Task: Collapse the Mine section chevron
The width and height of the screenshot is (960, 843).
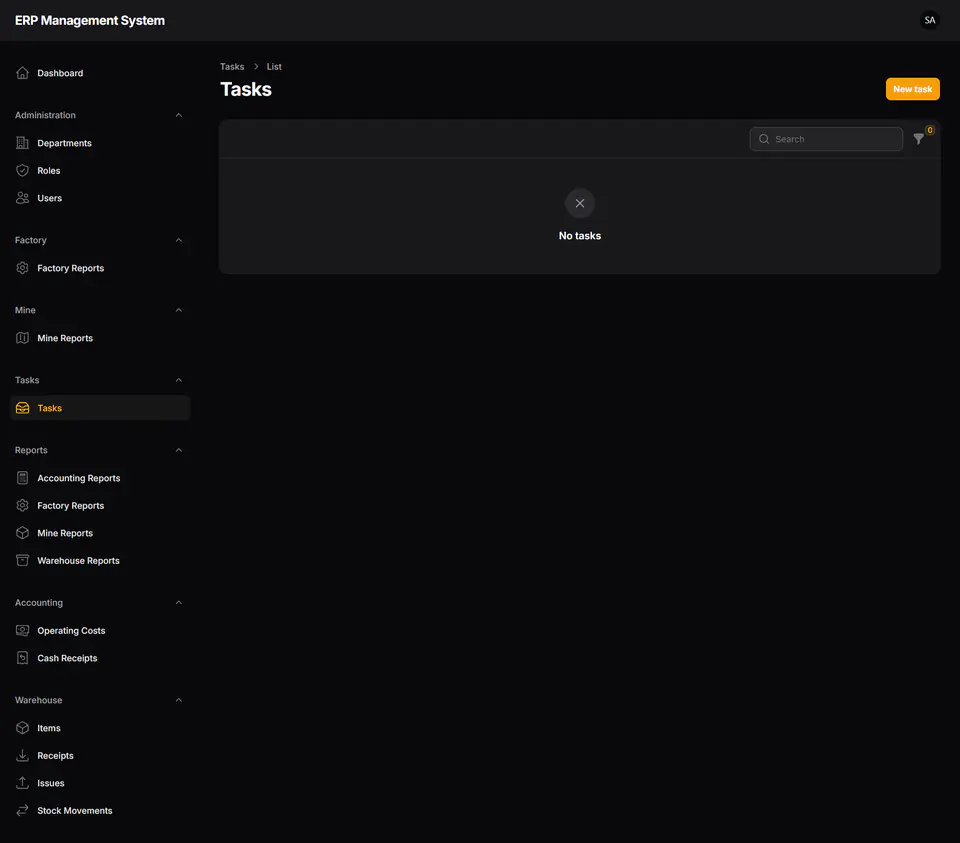Action: tap(179, 310)
